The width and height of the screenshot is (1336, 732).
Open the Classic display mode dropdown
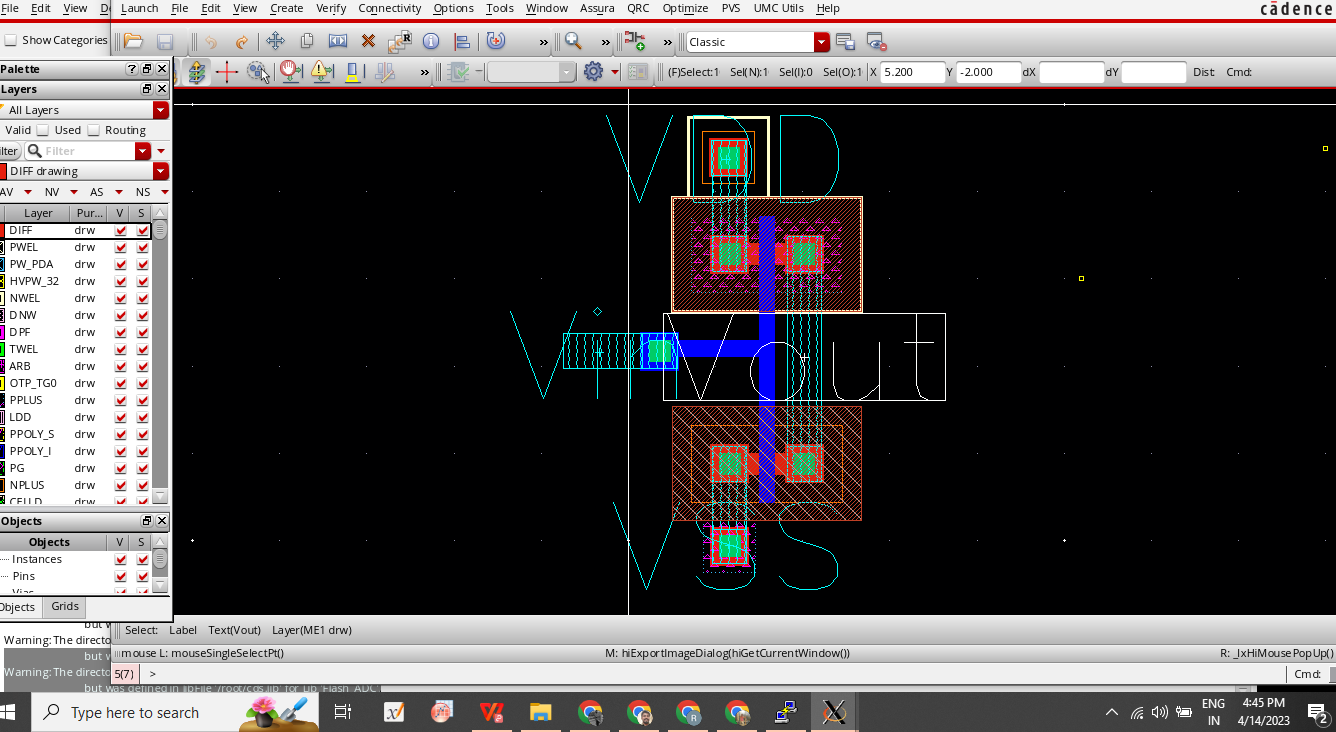[821, 42]
